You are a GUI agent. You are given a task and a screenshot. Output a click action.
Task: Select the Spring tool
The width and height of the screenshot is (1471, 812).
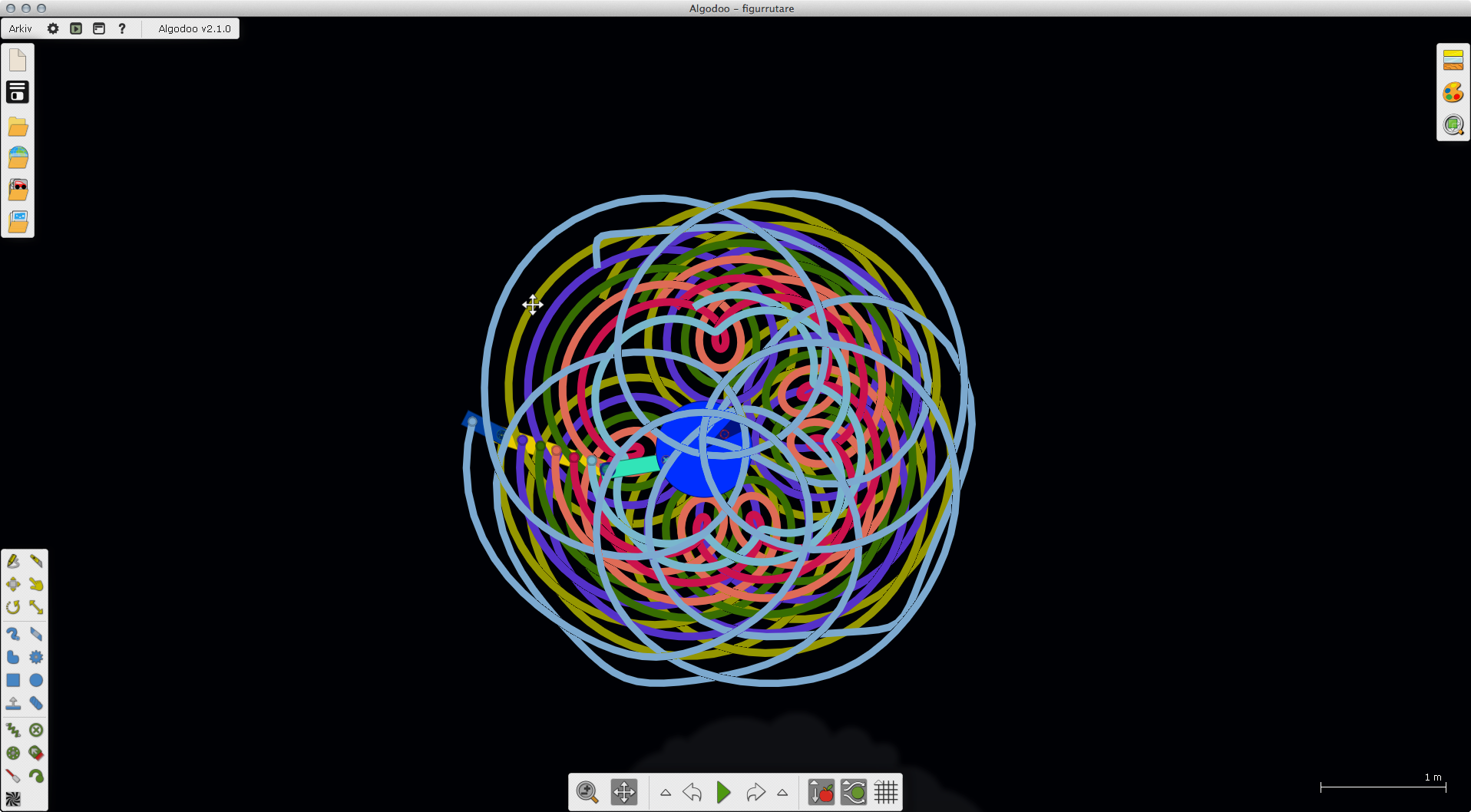point(13,730)
